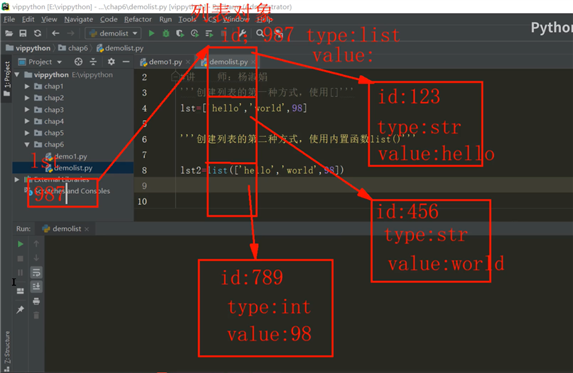Click the print icon in Run panel

[x=36, y=301]
